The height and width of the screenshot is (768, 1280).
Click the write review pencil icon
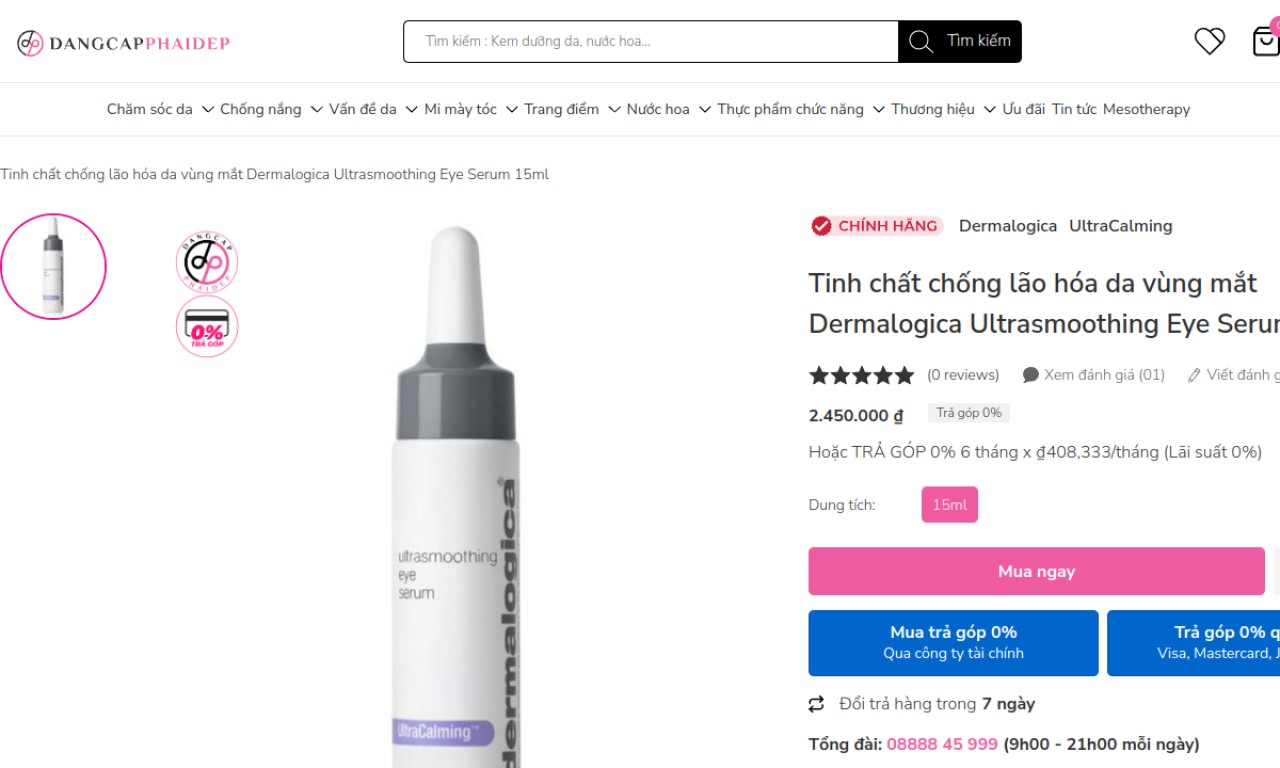click(1193, 376)
